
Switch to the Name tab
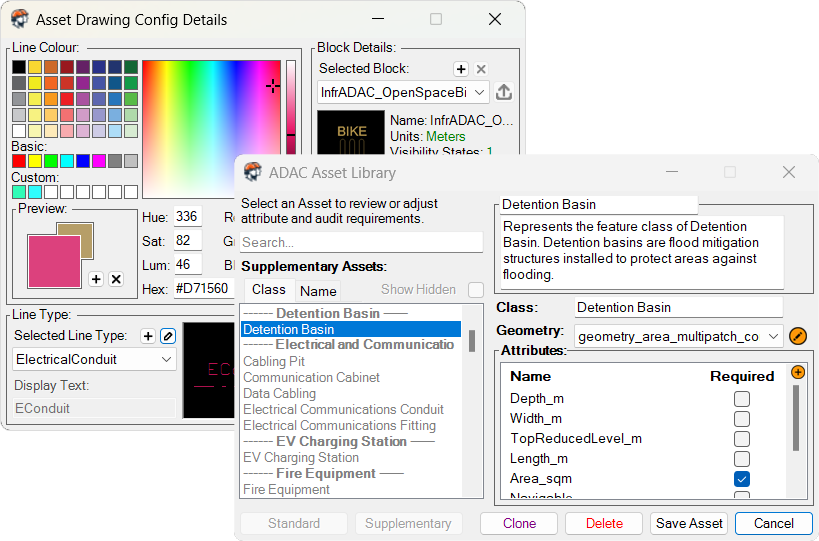(x=318, y=291)
